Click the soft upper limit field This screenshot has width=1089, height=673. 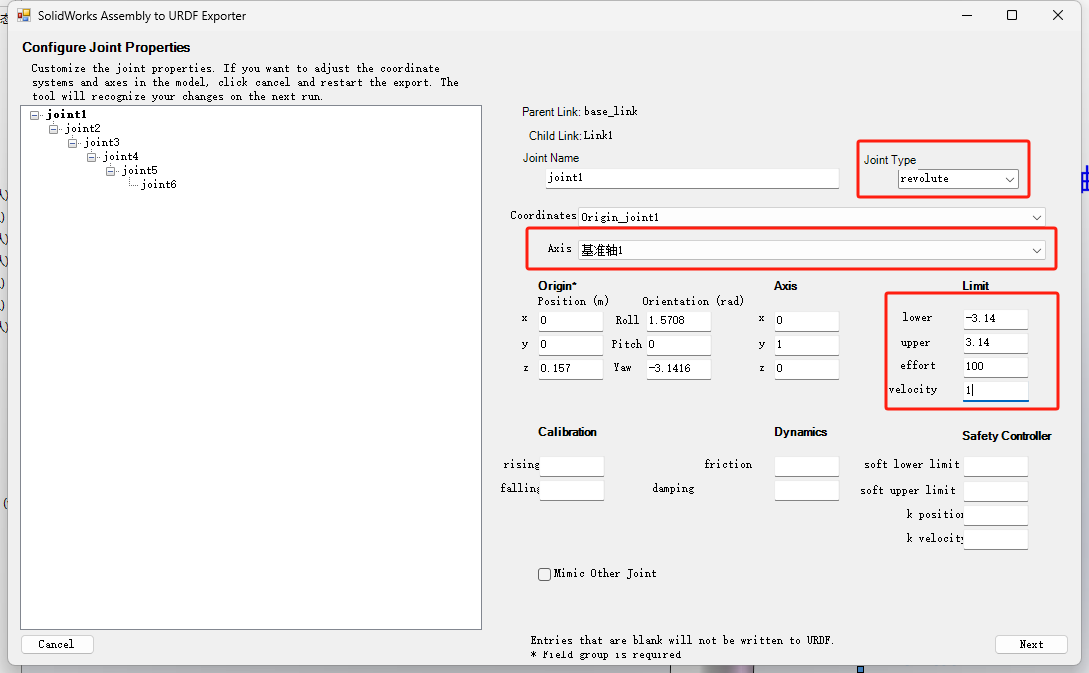(x=995, y=491)
